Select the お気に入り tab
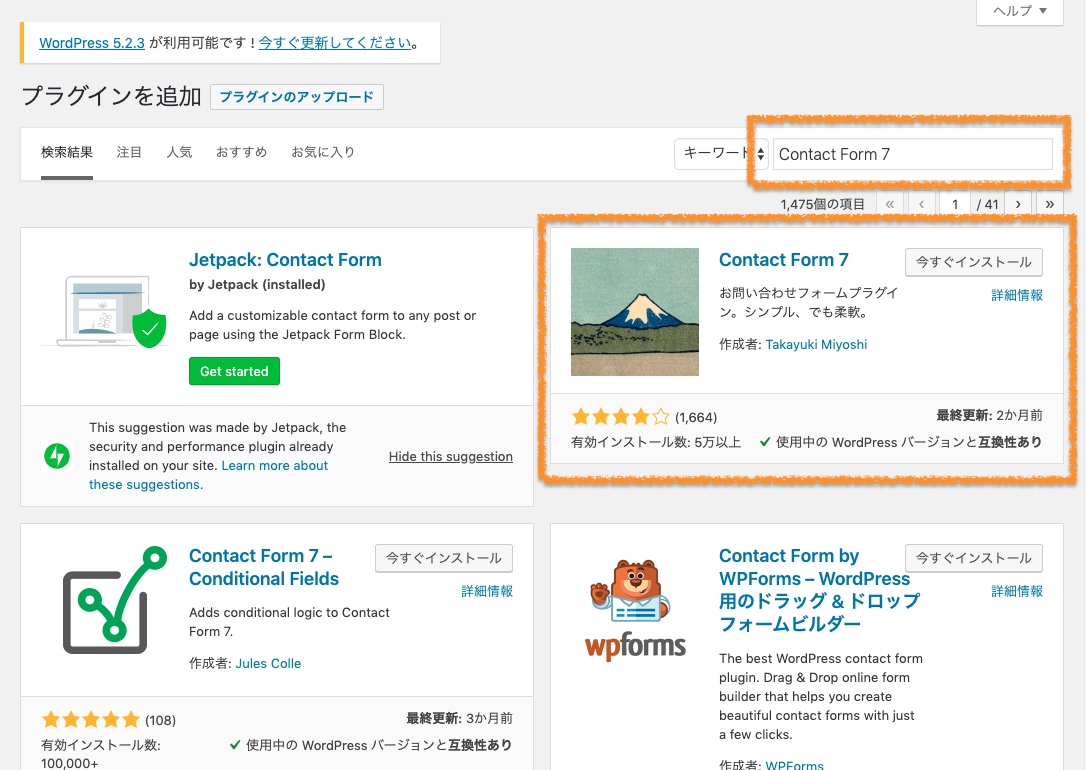This screenshot has height=770, width=1086. tap(322, 153)
